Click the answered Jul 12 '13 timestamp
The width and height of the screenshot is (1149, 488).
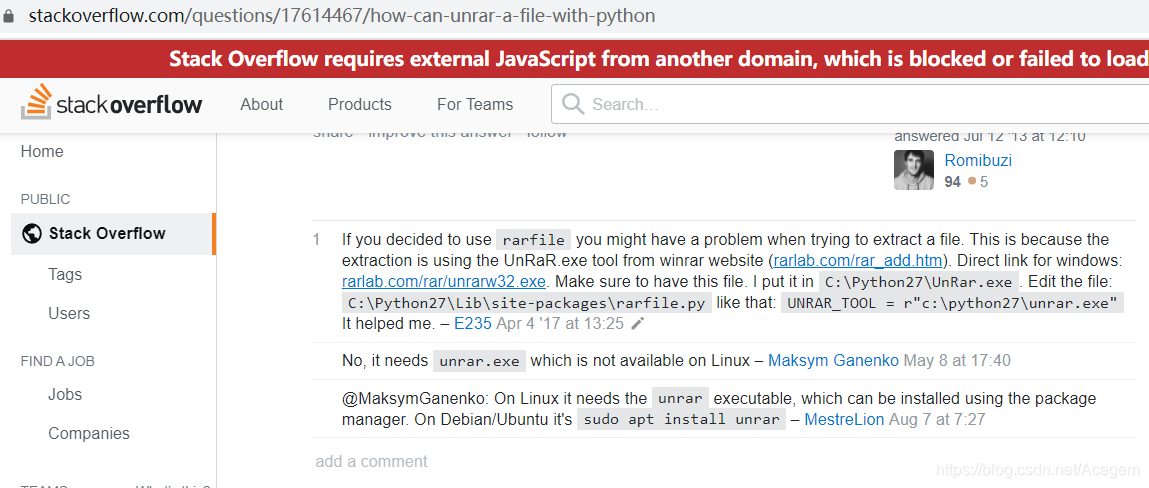click(989, 136)
